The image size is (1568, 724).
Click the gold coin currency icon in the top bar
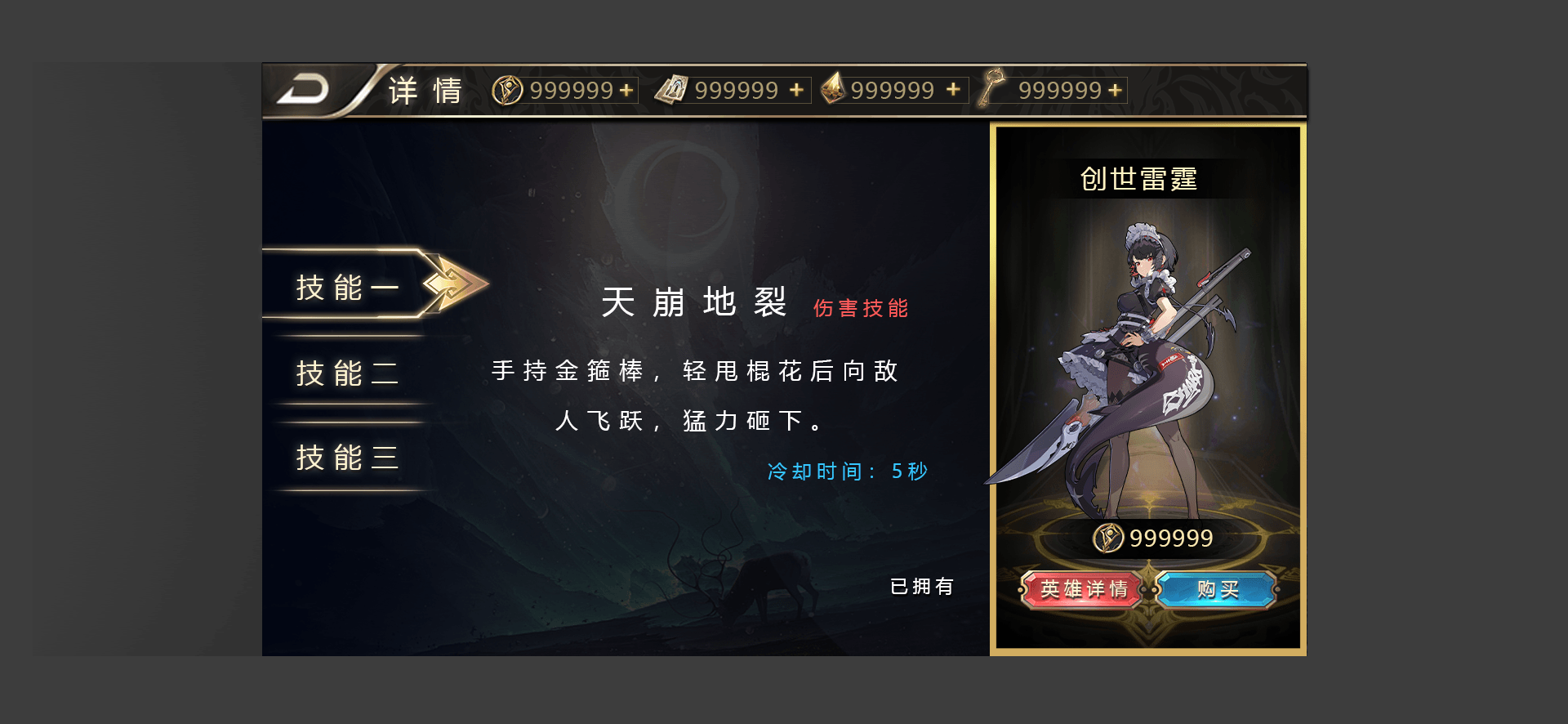(507, 90)
